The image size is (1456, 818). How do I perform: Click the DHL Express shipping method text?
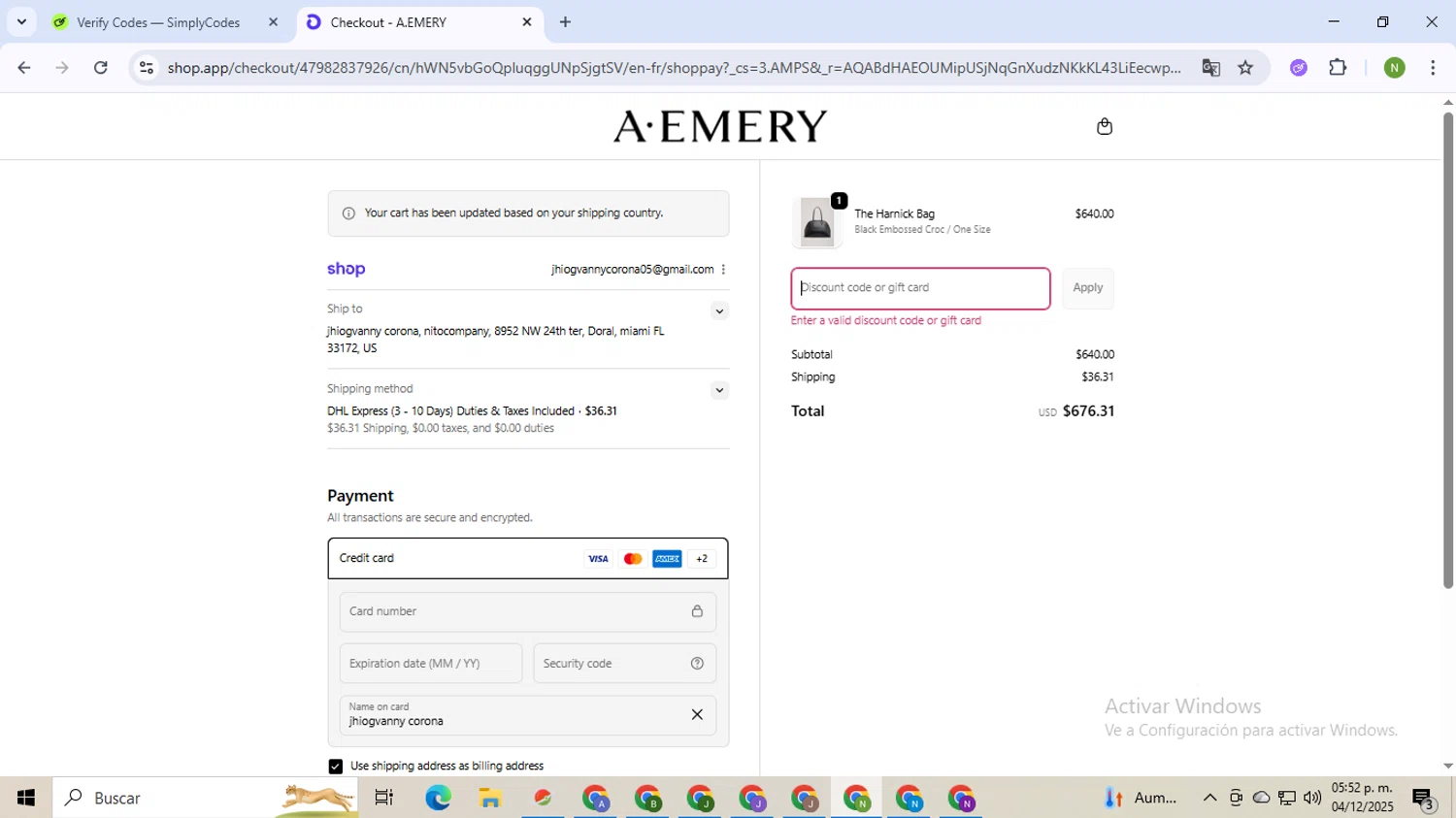tap(472, 411)
